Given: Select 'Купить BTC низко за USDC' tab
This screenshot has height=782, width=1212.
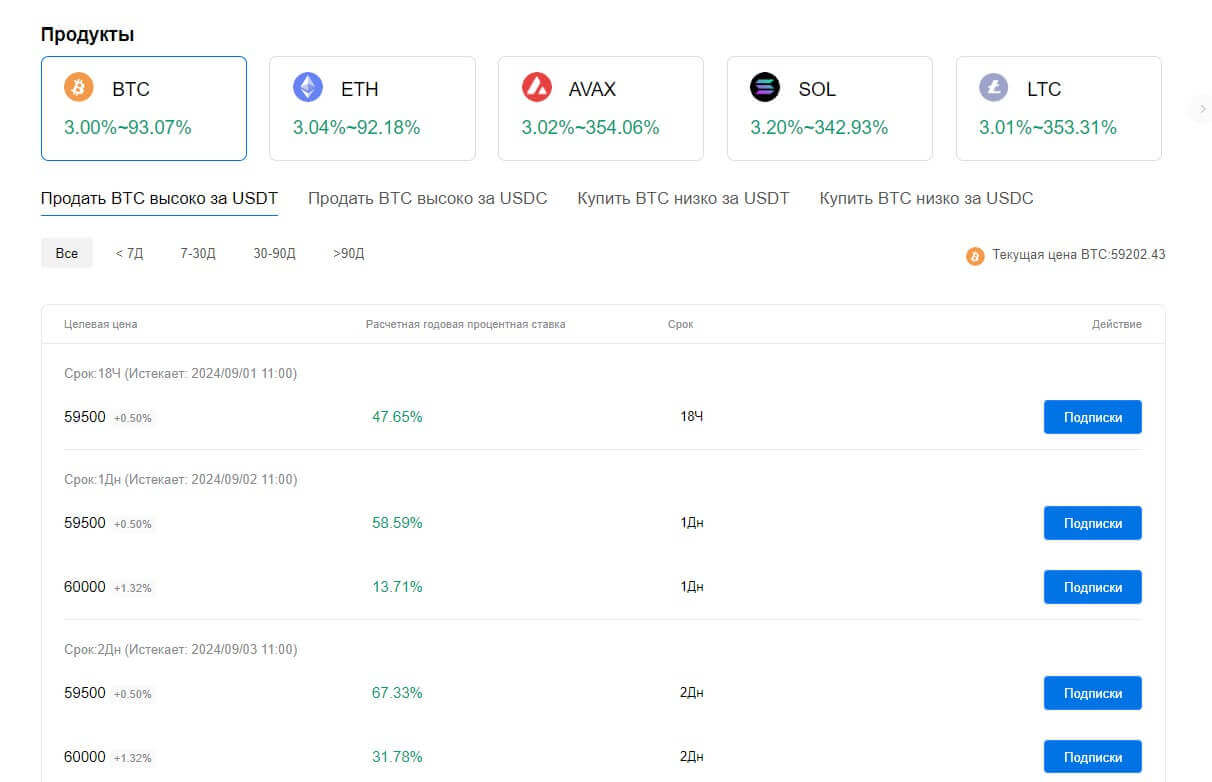Looking at the screenshot, I should [x=926, y=198].
